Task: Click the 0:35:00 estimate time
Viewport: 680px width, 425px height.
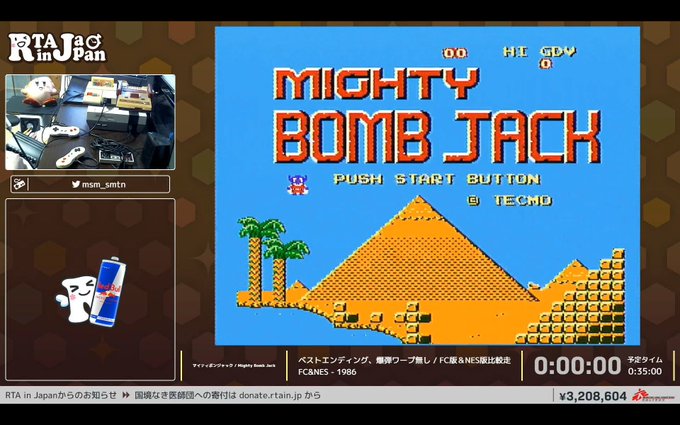Action: click(645, 371)
